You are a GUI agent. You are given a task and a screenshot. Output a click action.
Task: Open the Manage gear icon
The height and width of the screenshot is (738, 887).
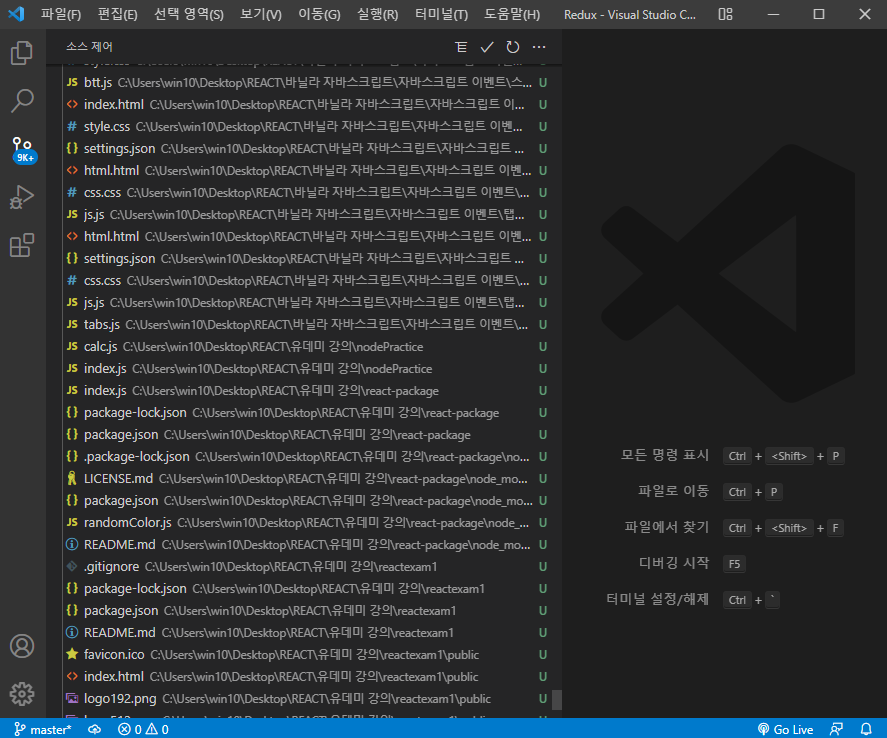(x=22, y=693)
